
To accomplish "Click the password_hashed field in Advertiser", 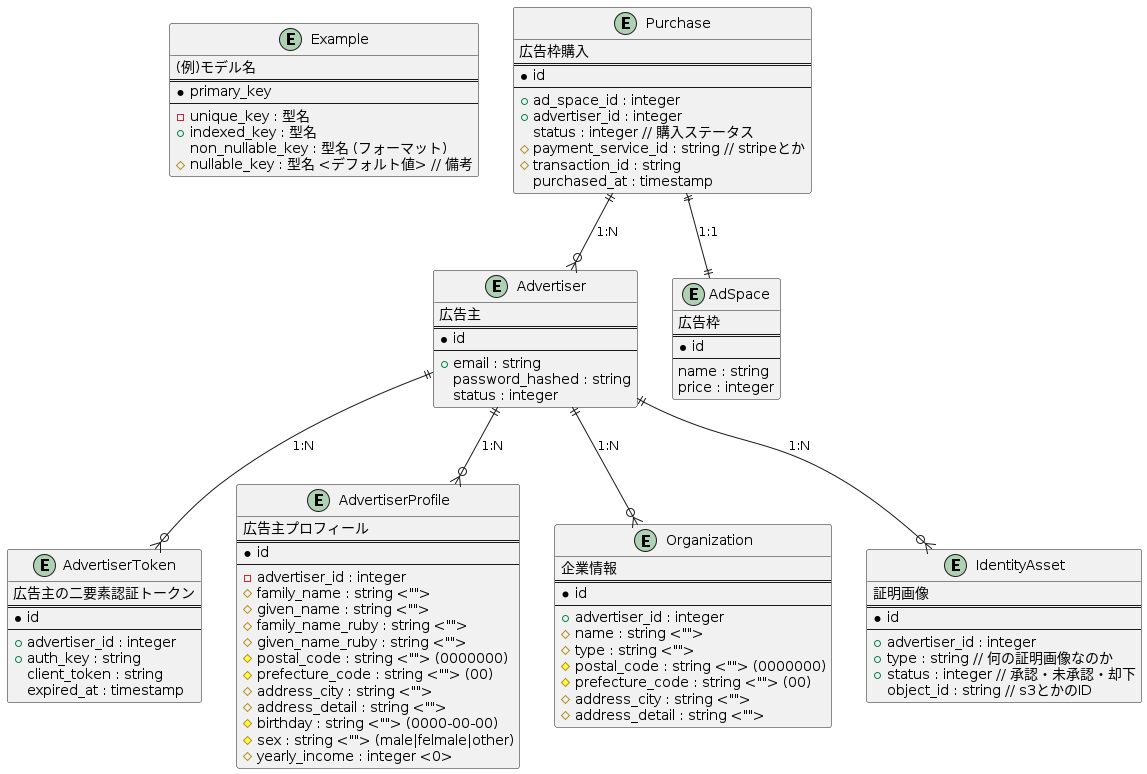I will 541,379.
